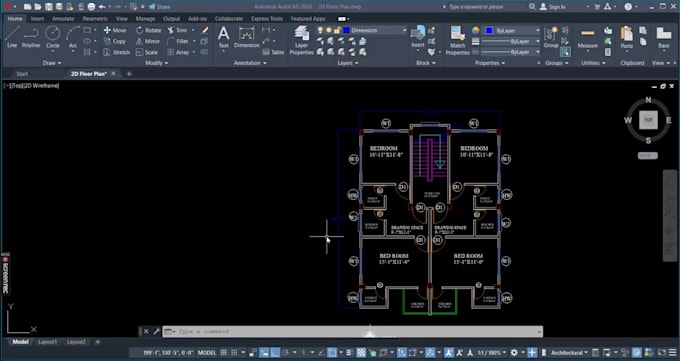Click the Undo arrow in quick access toolbar
Image resolution: width=680 pixels, height=361 pixels.
click(x=102, y=7)
